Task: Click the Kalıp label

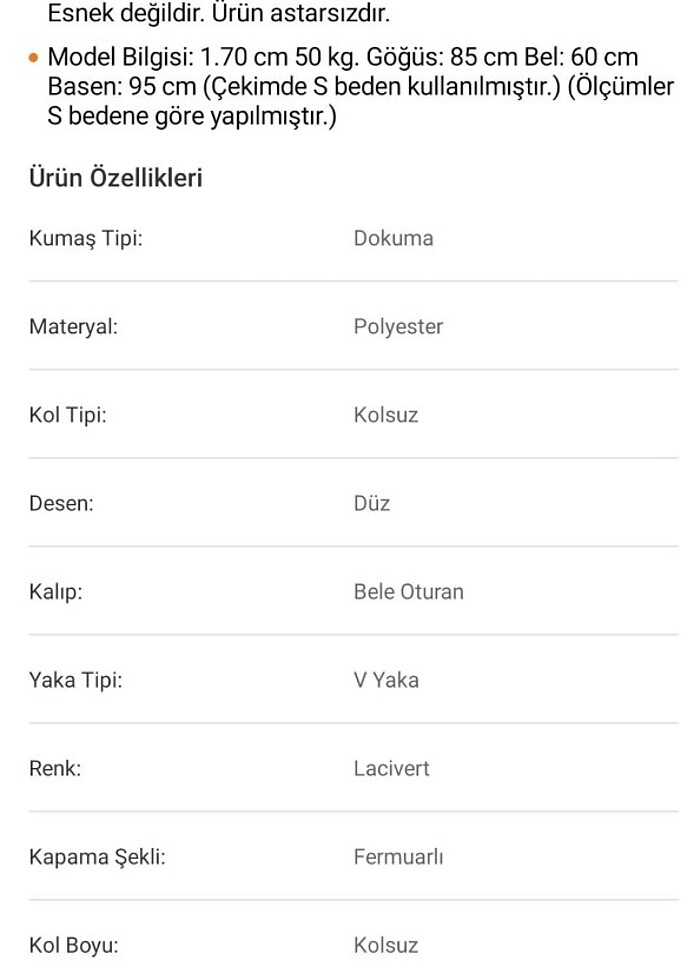Action: click(x=56, y=592)
